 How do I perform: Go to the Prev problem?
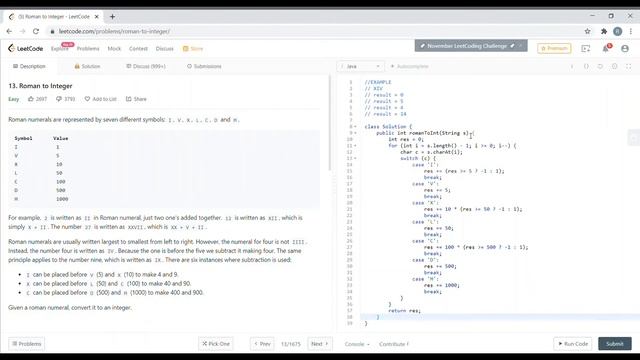click(262, 344)
